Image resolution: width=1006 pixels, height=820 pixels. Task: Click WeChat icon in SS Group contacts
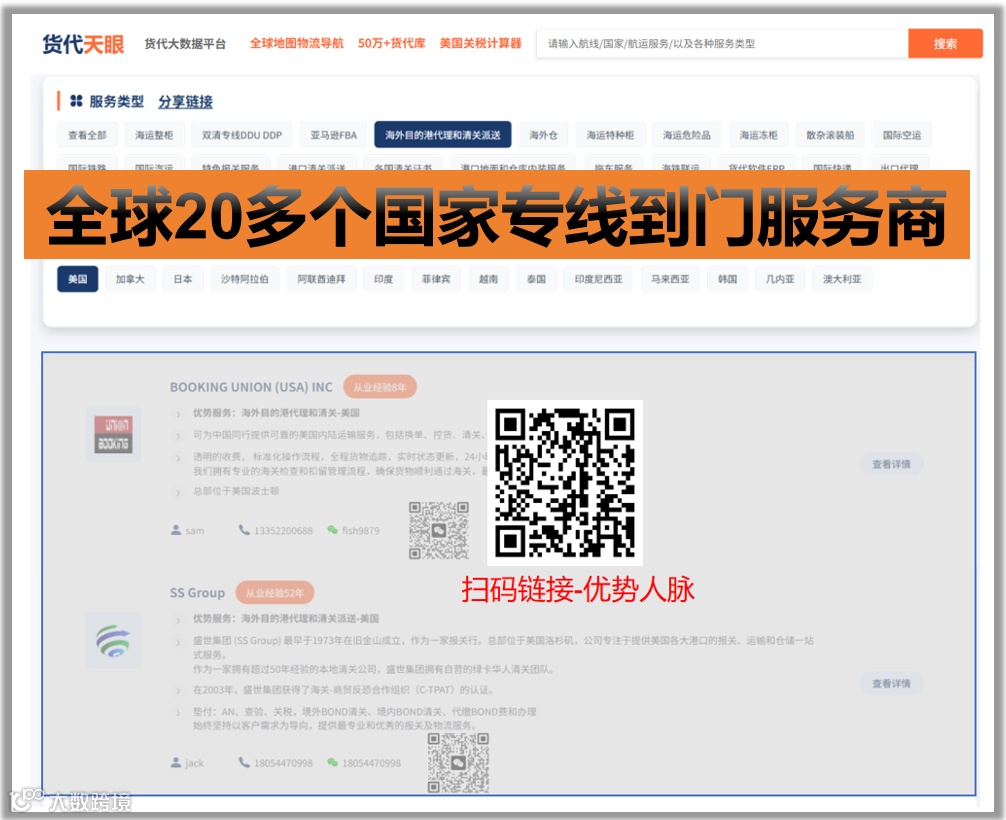(x=332, y=762)
